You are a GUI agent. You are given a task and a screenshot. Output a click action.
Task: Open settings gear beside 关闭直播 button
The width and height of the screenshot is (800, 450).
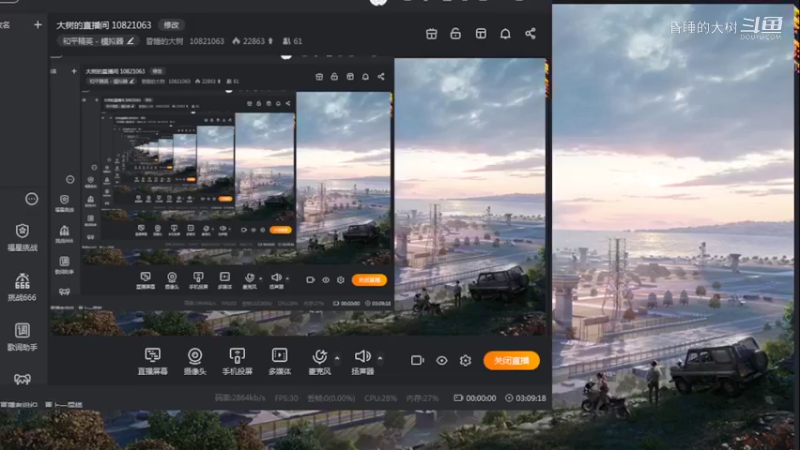click(x=465, y=360)
